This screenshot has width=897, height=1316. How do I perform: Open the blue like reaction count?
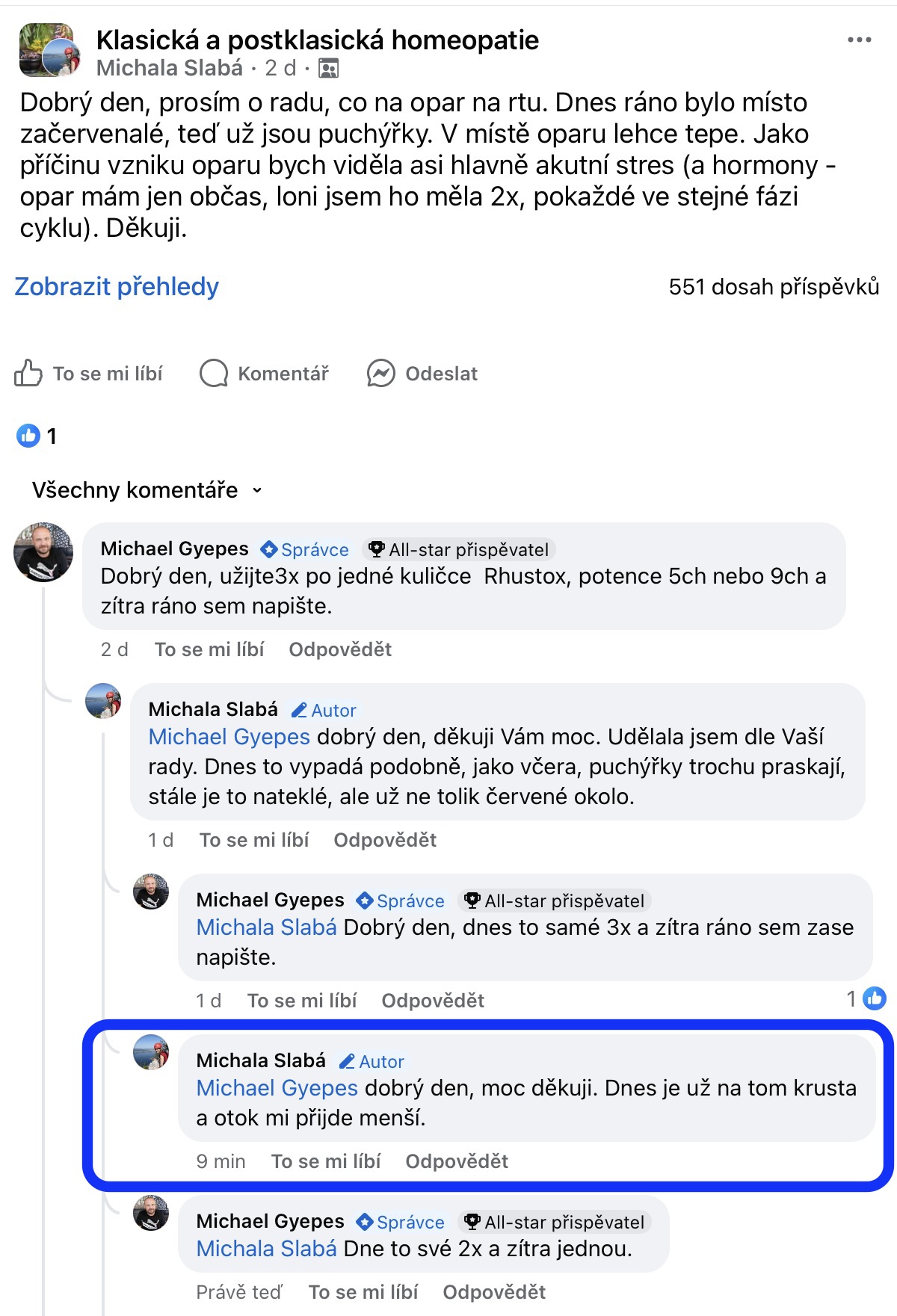pyautogui.click(x=36, y=436)
